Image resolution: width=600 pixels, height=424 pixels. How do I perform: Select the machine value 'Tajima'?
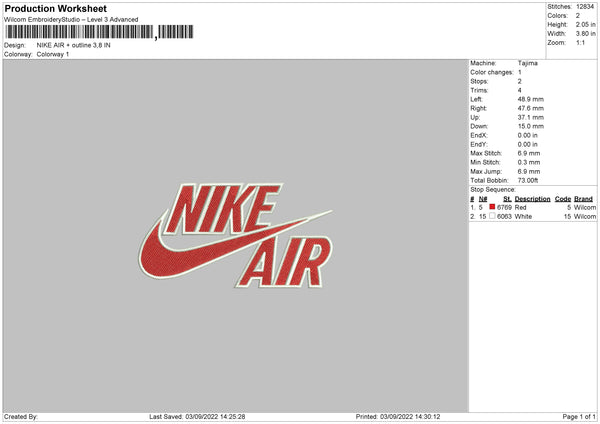(x=528, y=63)
